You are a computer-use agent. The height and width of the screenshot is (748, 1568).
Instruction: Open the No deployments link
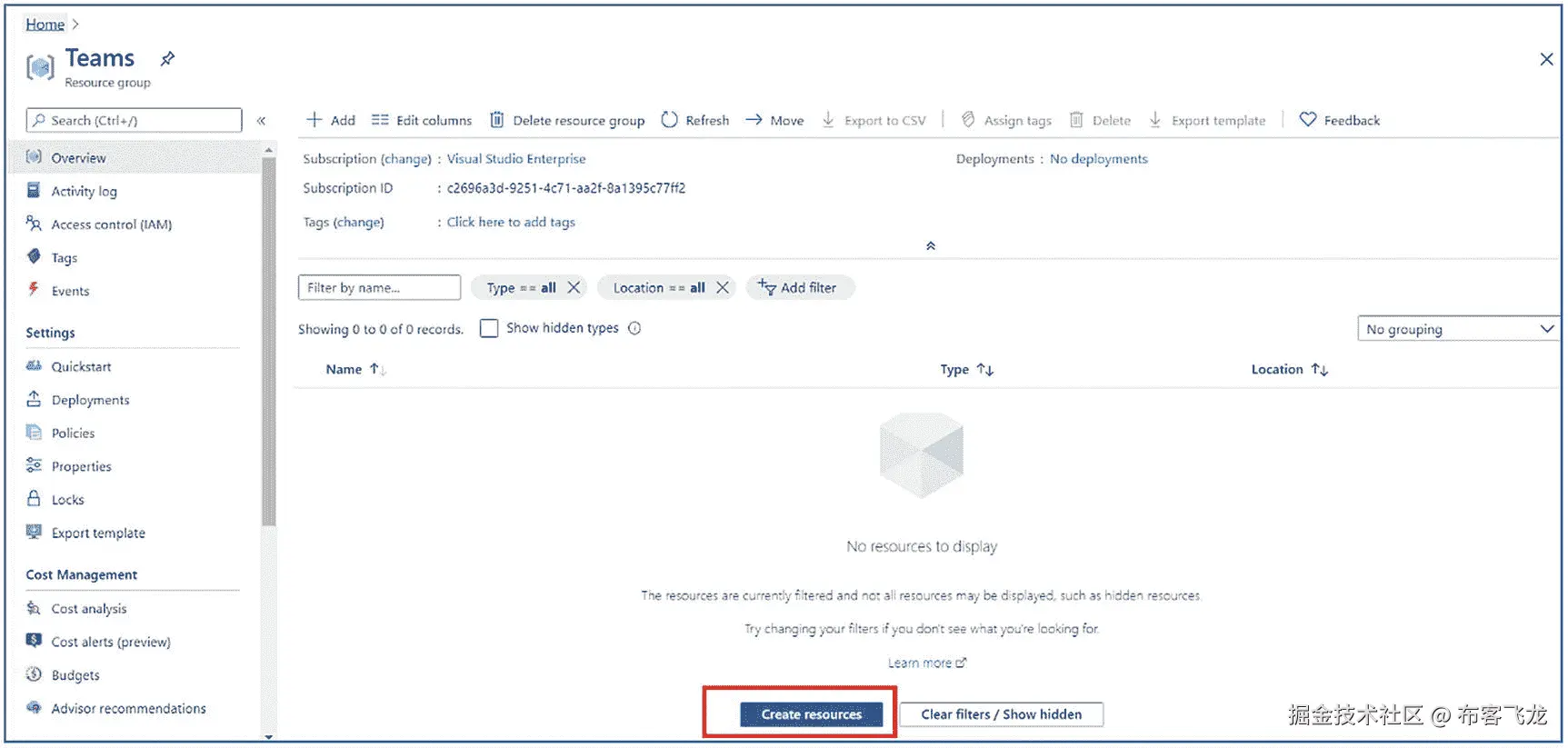pos(1099,158)
